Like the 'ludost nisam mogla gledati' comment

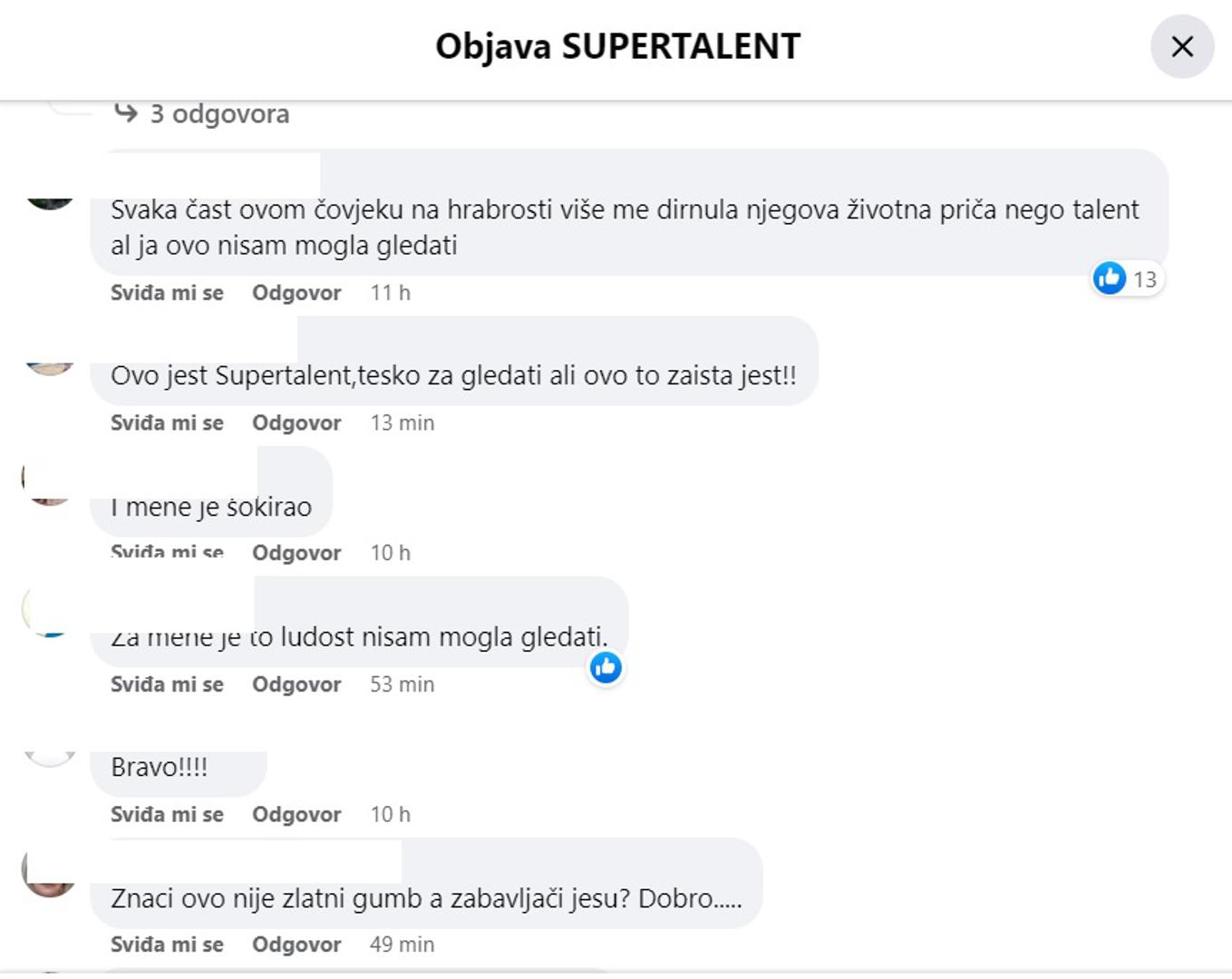tap(167, 684)
